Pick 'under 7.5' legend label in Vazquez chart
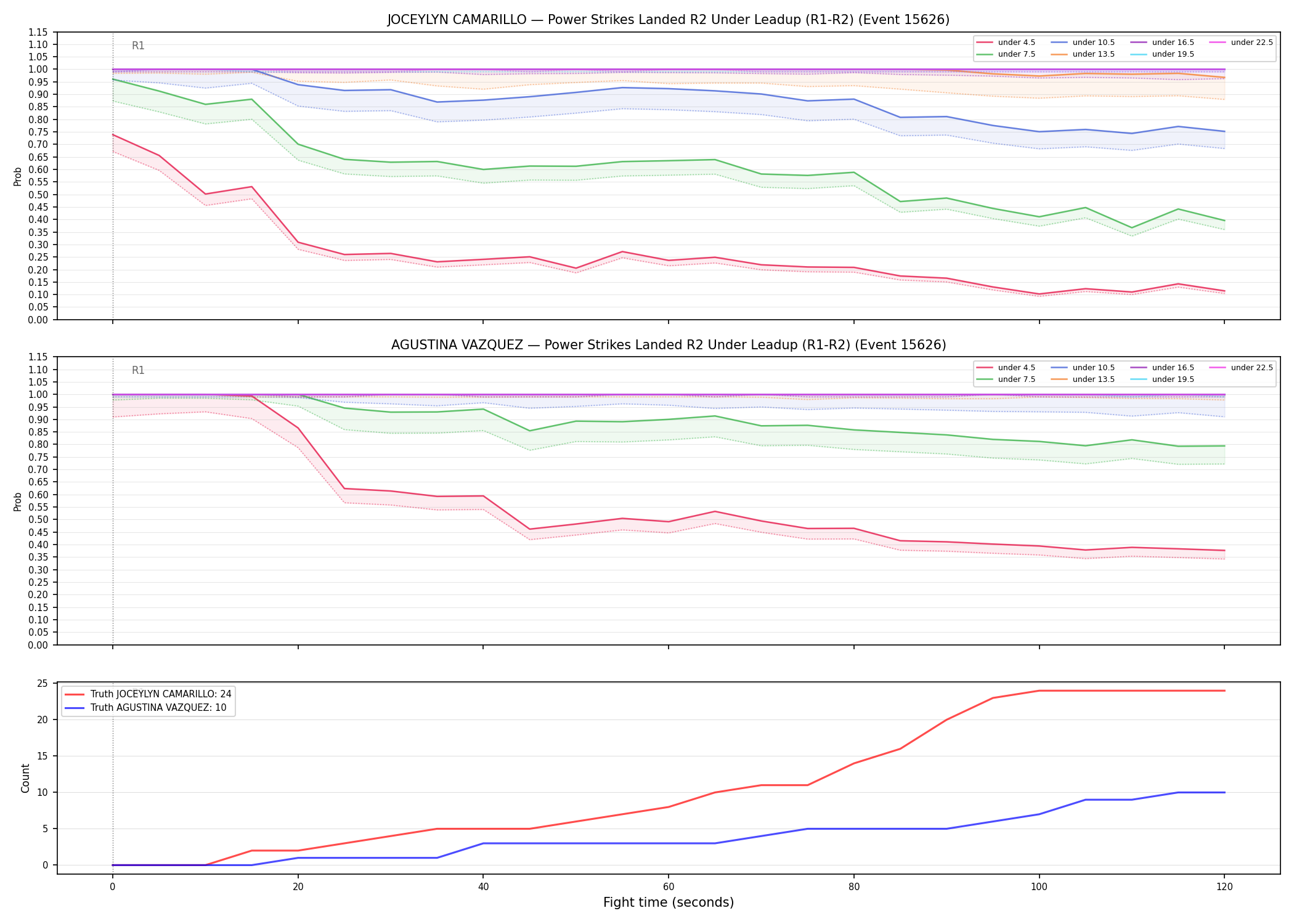This screenshot has height=924, width=1294. (x=1017, y=379)
